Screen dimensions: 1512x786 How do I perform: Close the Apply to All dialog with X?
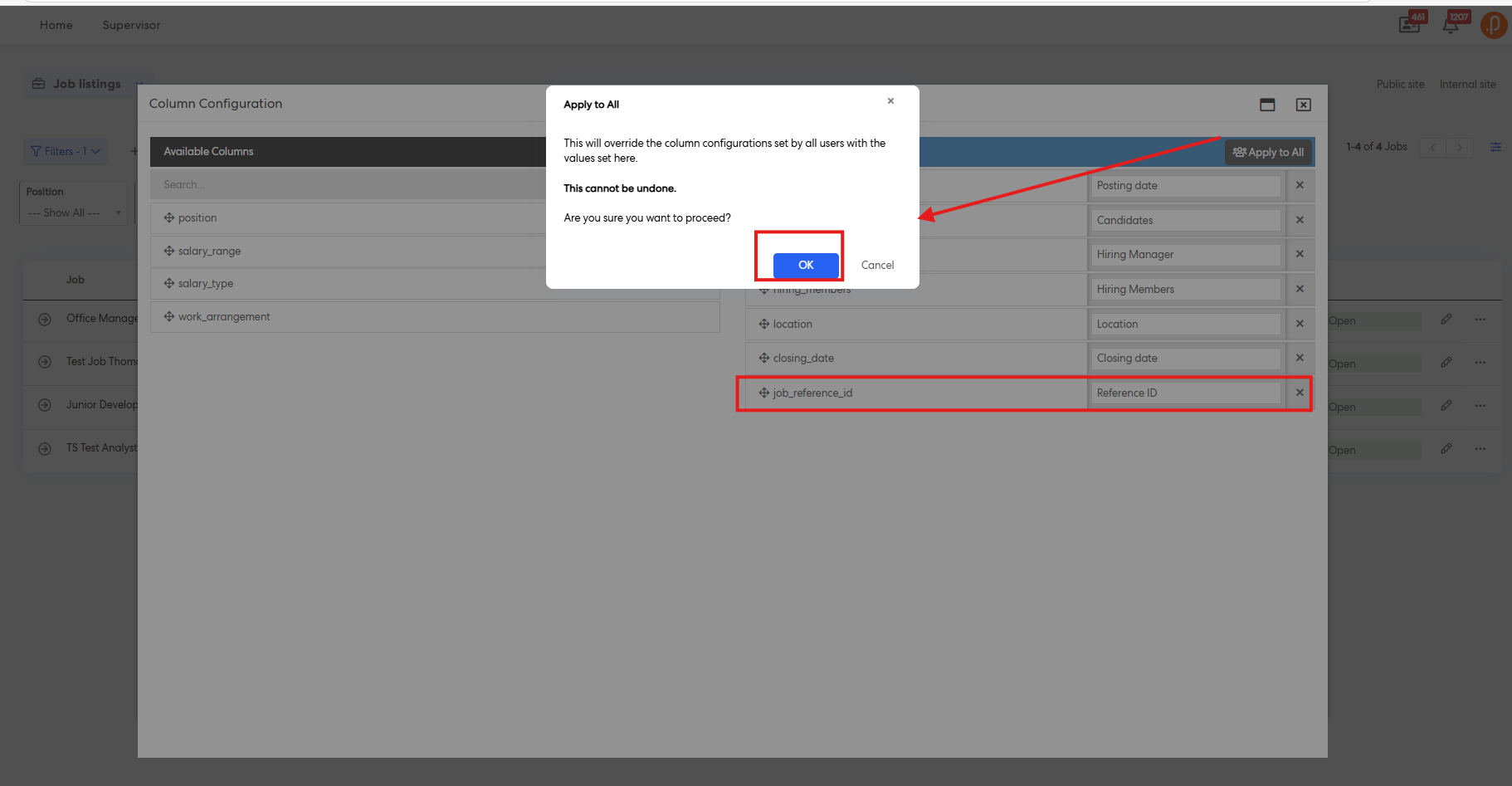(x=890, y=101)
